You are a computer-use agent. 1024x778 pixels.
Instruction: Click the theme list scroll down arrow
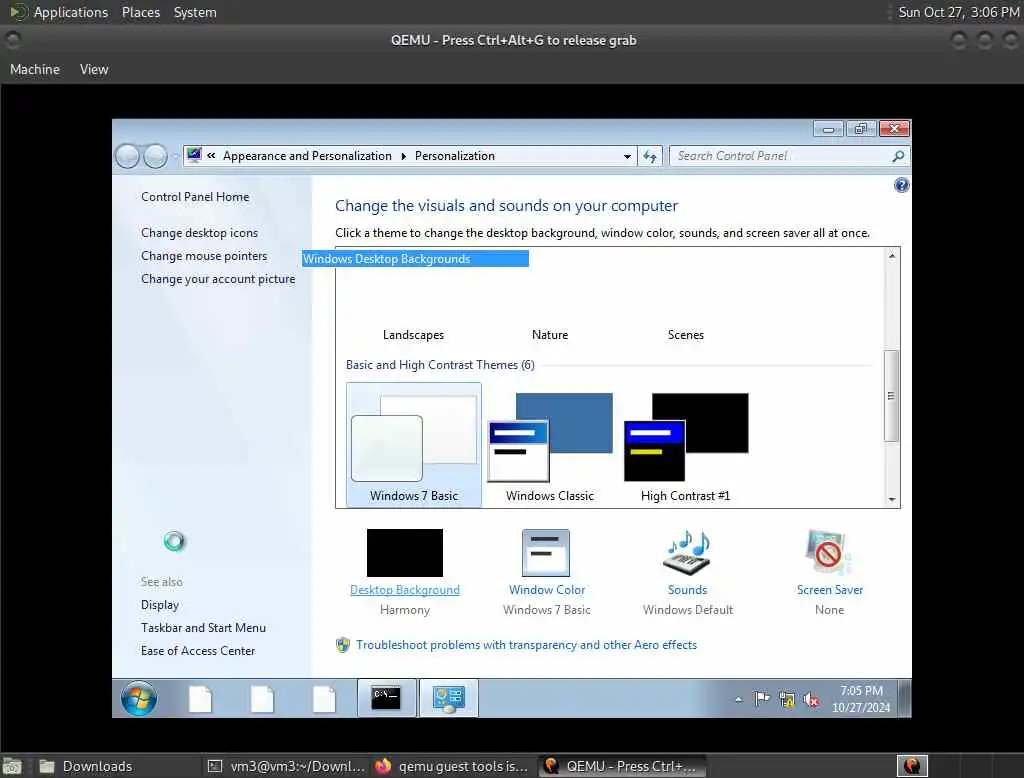click(x=891, y=499)
